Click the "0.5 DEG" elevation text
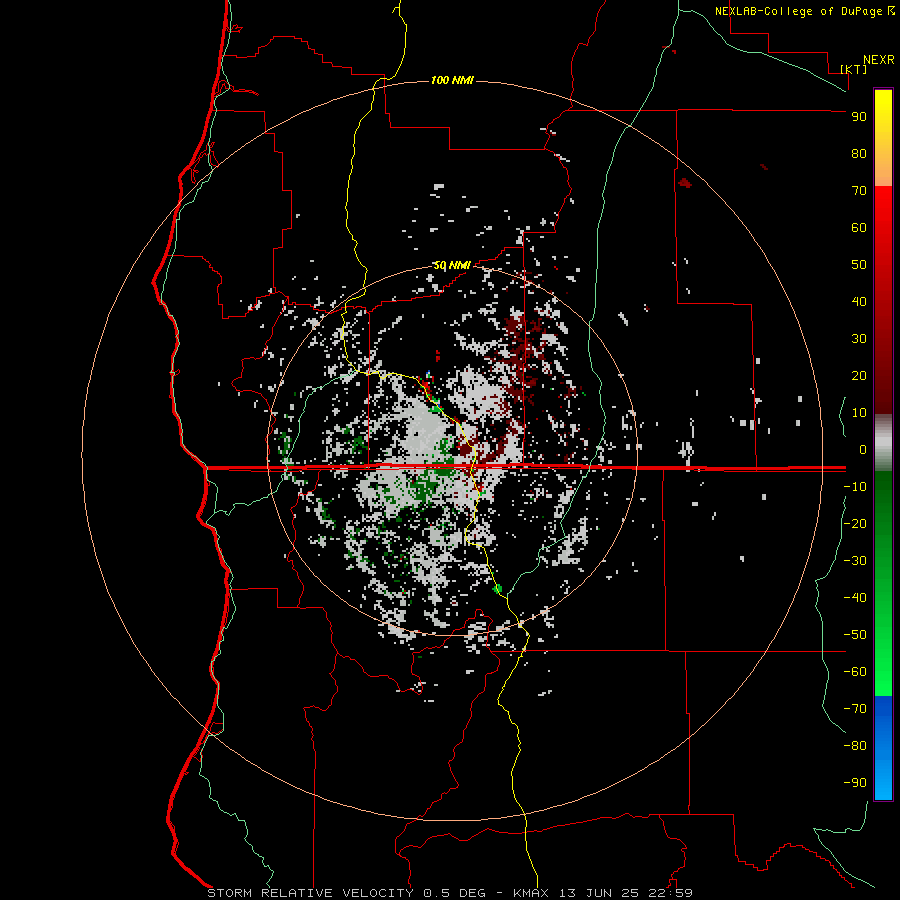Image resolution: width=900 pixels, height=900 pixels. point(455,893)
